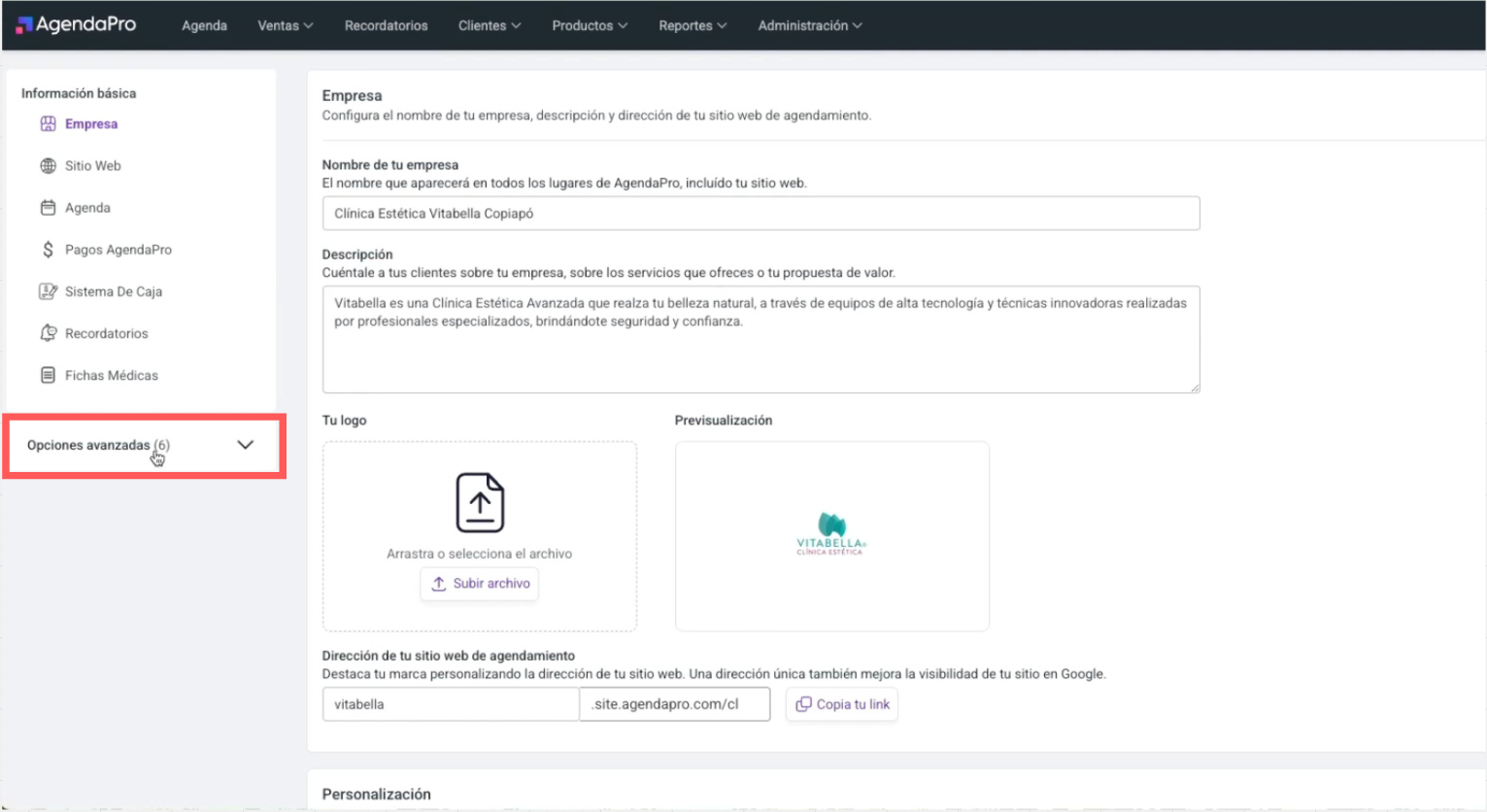
Task: Click the Agenda calendar icon in the sidebar
Action: [48, 207]
